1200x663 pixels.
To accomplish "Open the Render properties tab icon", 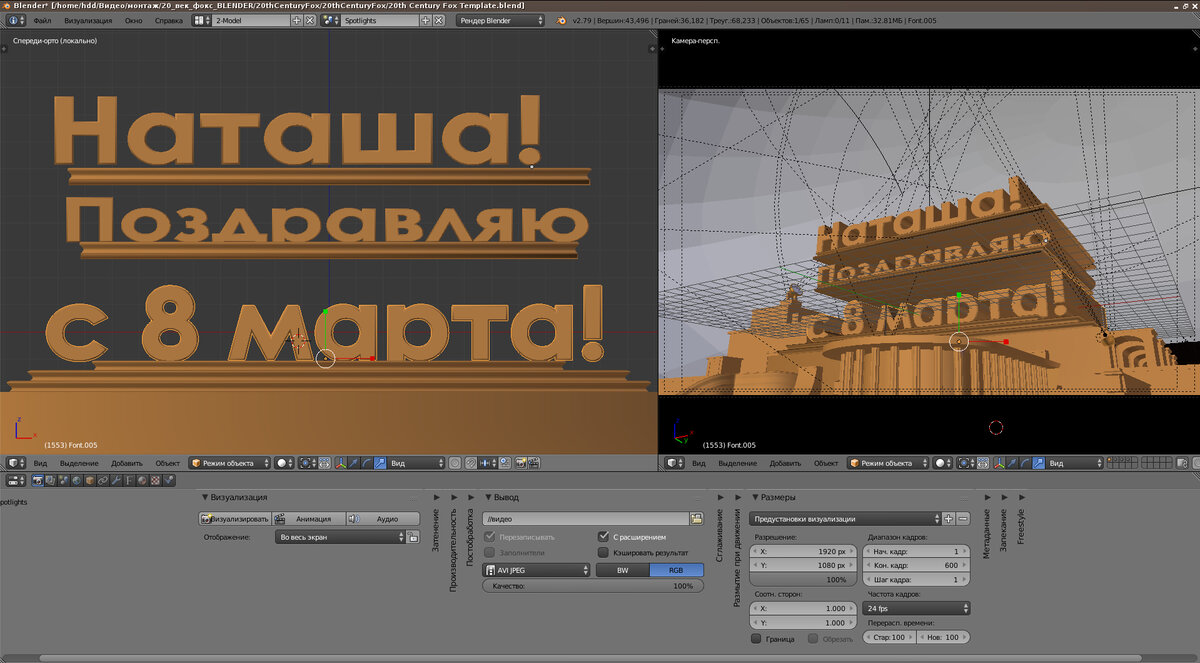I will (x=37, y=480).
